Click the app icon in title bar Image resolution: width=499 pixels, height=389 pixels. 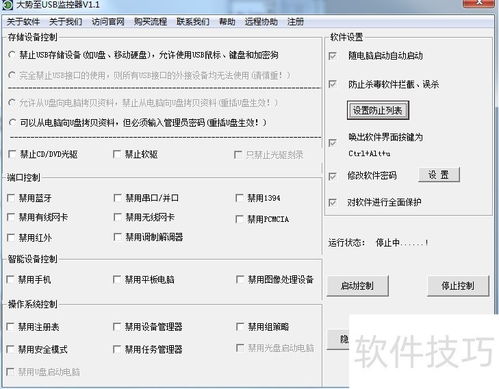pos(7,5)
